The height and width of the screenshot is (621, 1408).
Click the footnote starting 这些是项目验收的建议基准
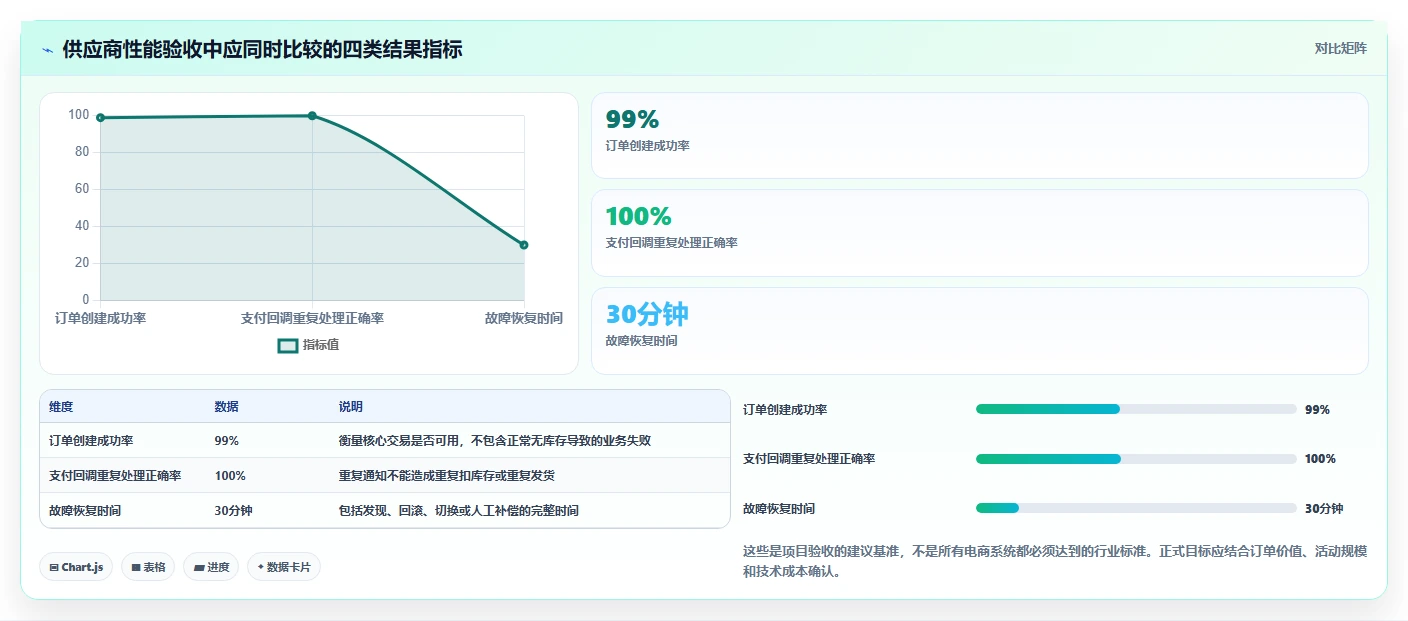tap(1055, 562)
